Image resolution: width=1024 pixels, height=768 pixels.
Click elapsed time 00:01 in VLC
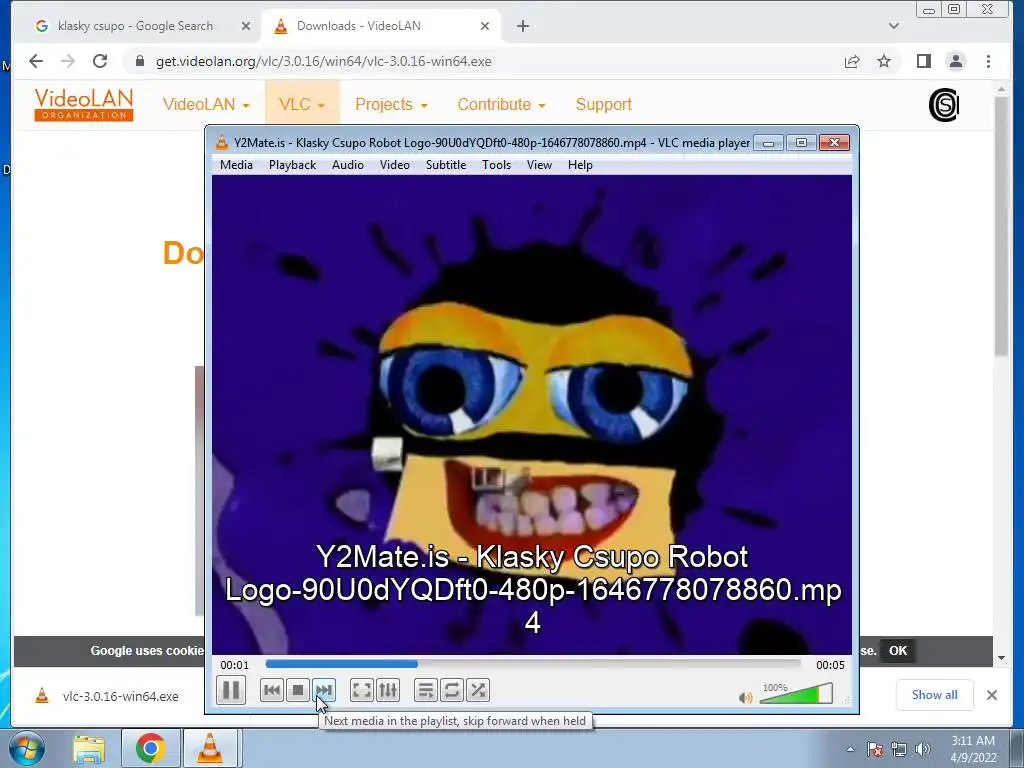pyautogui.click(x=234, y=665)
